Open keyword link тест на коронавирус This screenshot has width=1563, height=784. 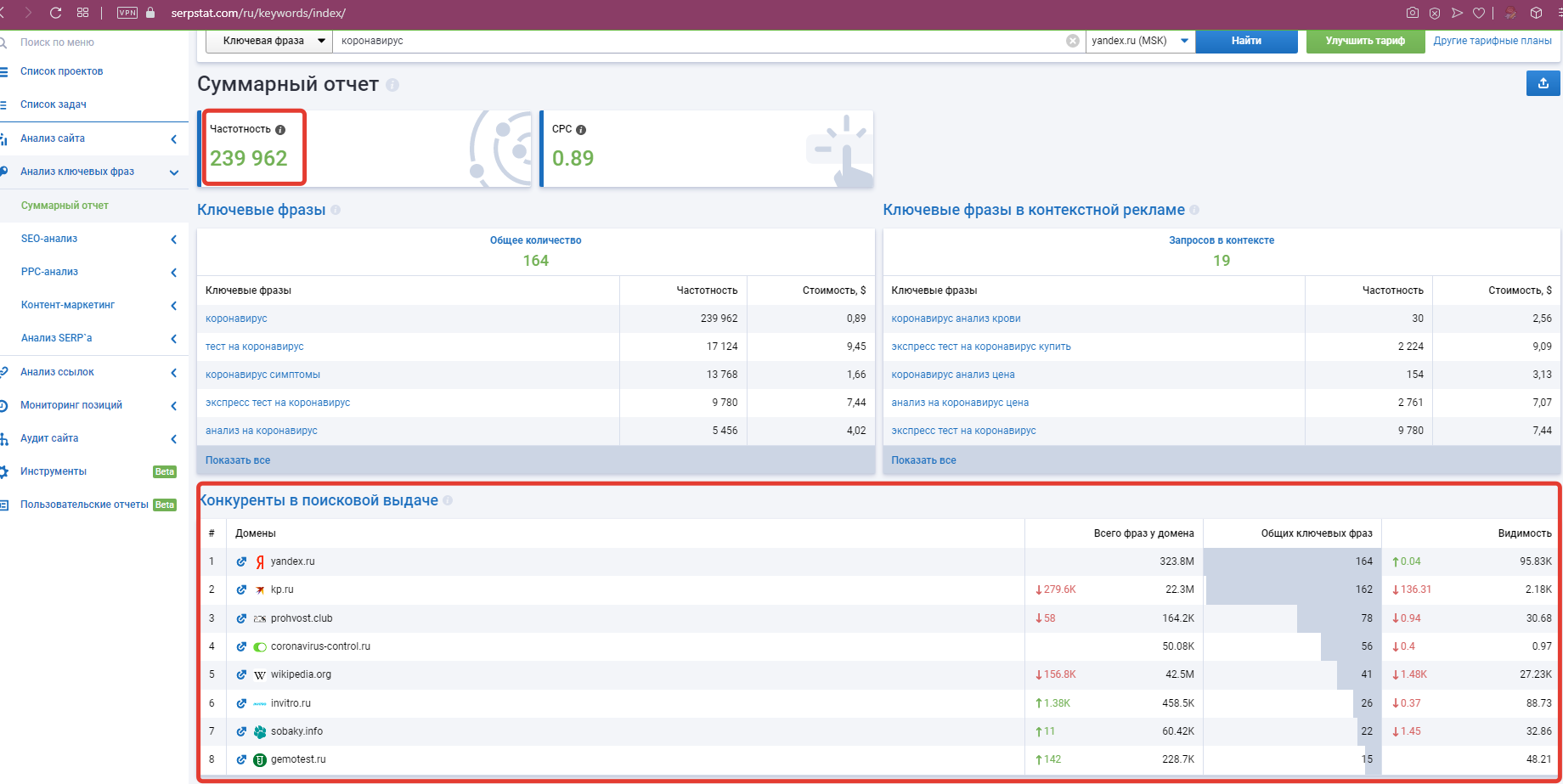254,347
